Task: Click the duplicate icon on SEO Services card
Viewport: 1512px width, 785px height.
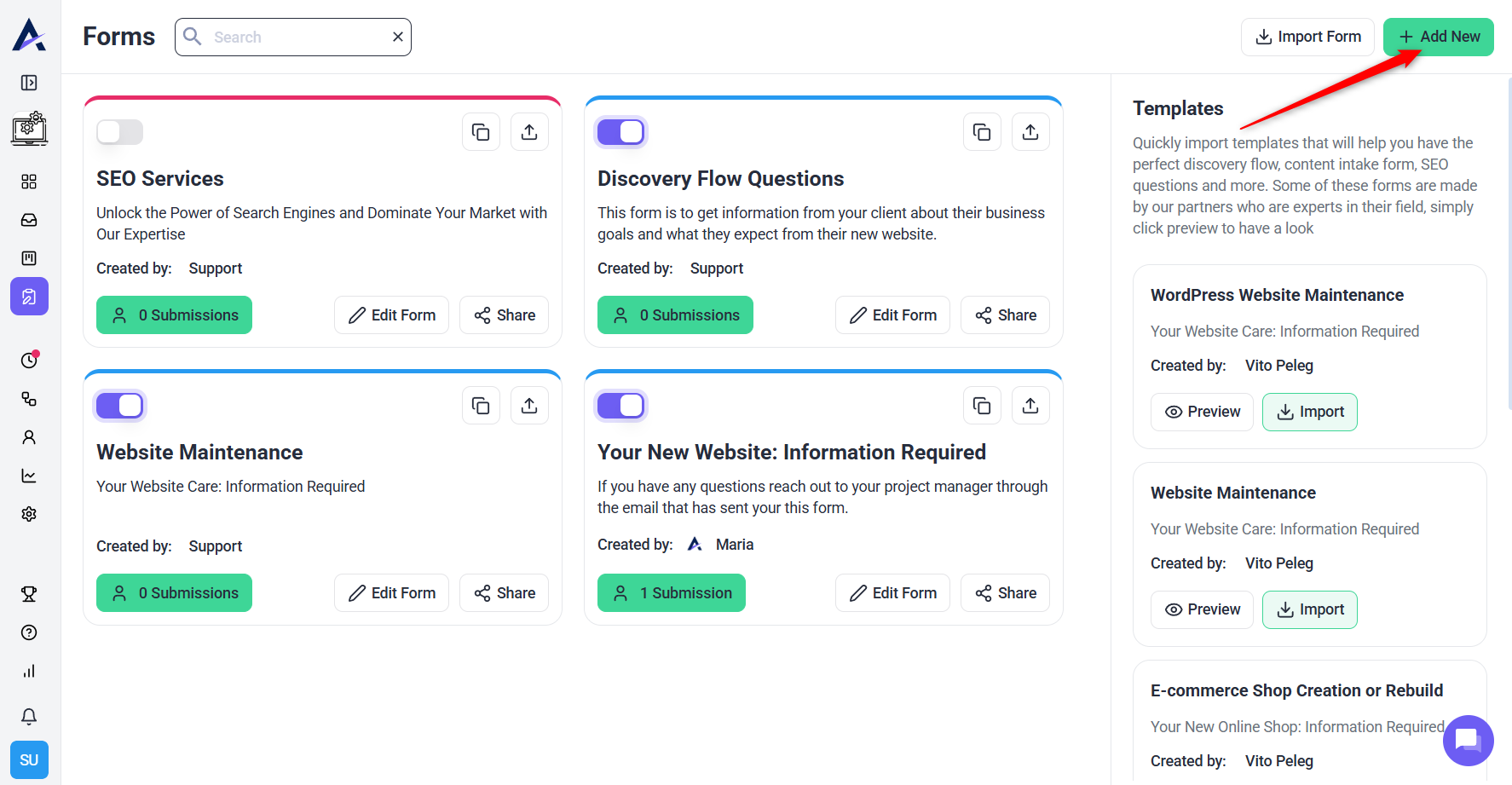Action: [481, 132]
